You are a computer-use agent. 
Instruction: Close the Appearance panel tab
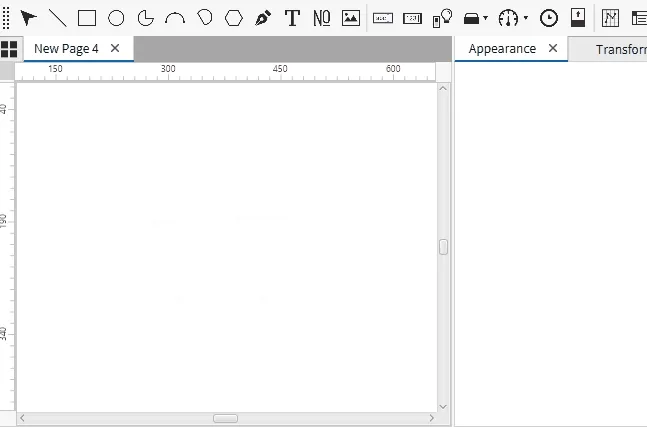[553, 48]
